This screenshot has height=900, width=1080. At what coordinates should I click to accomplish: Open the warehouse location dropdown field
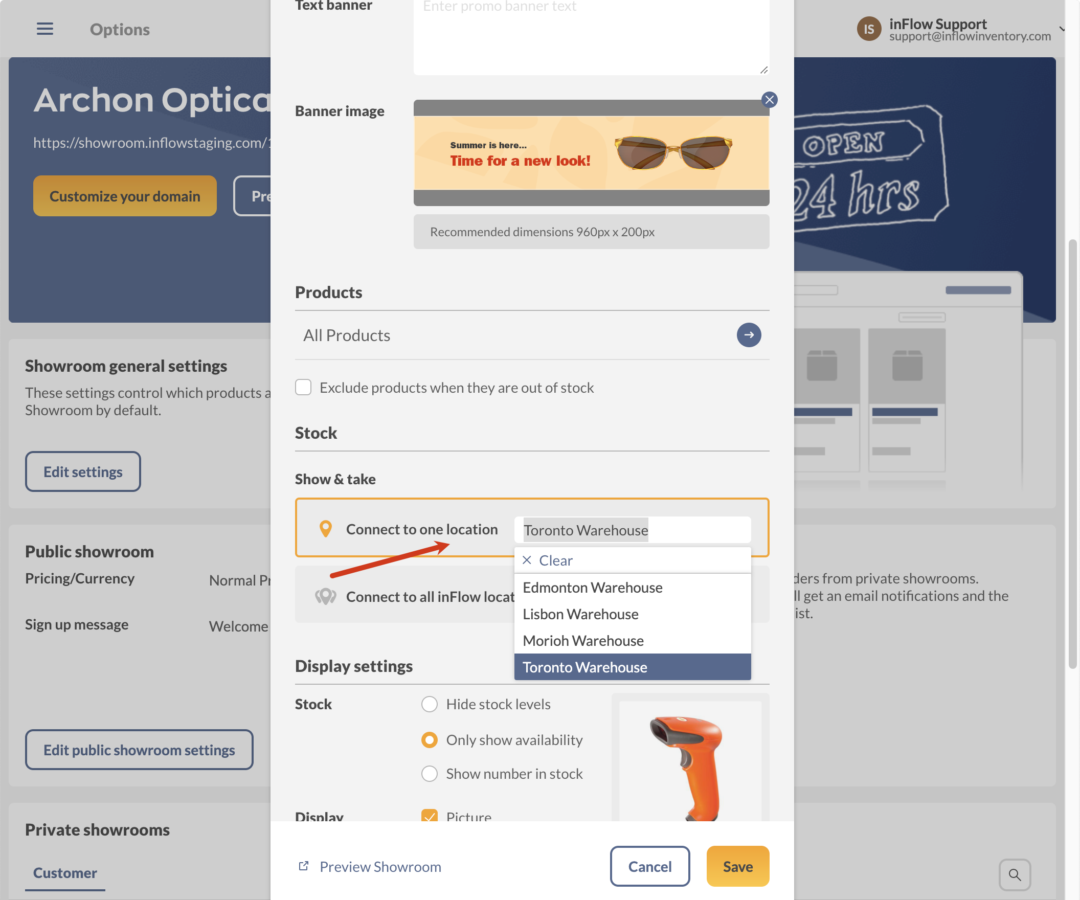point(632,529)
